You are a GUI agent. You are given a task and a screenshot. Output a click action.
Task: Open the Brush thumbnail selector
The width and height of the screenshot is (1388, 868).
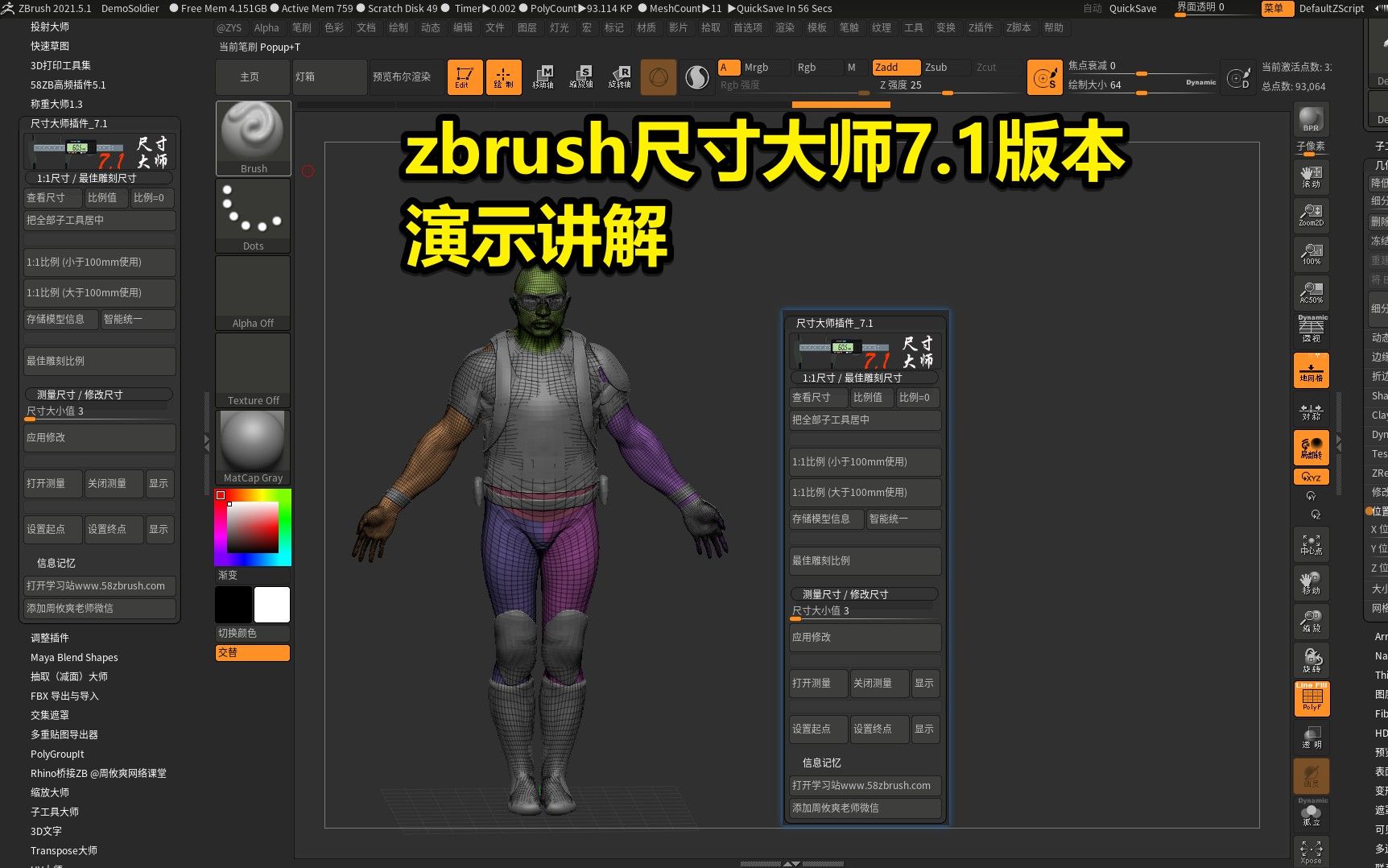(x=254, y=138)
